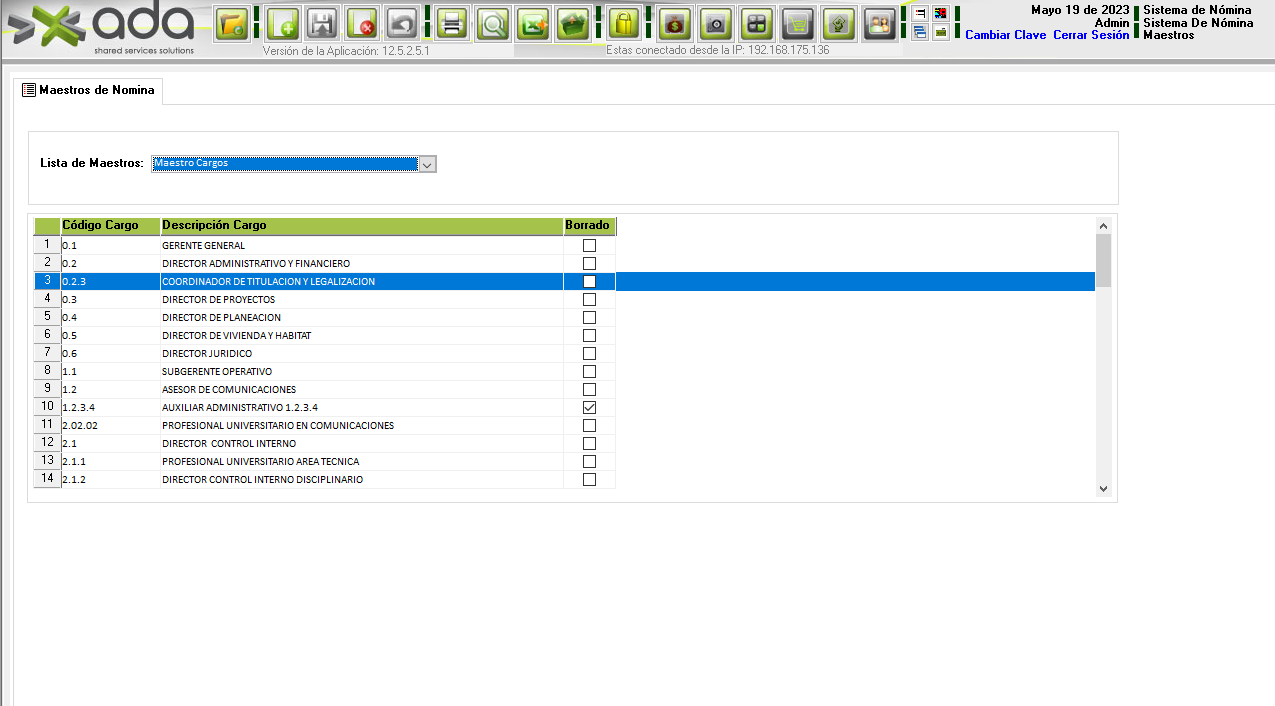Open the money bag toolbar icon
Screen dimensions: 1275x706
(675, 23)
